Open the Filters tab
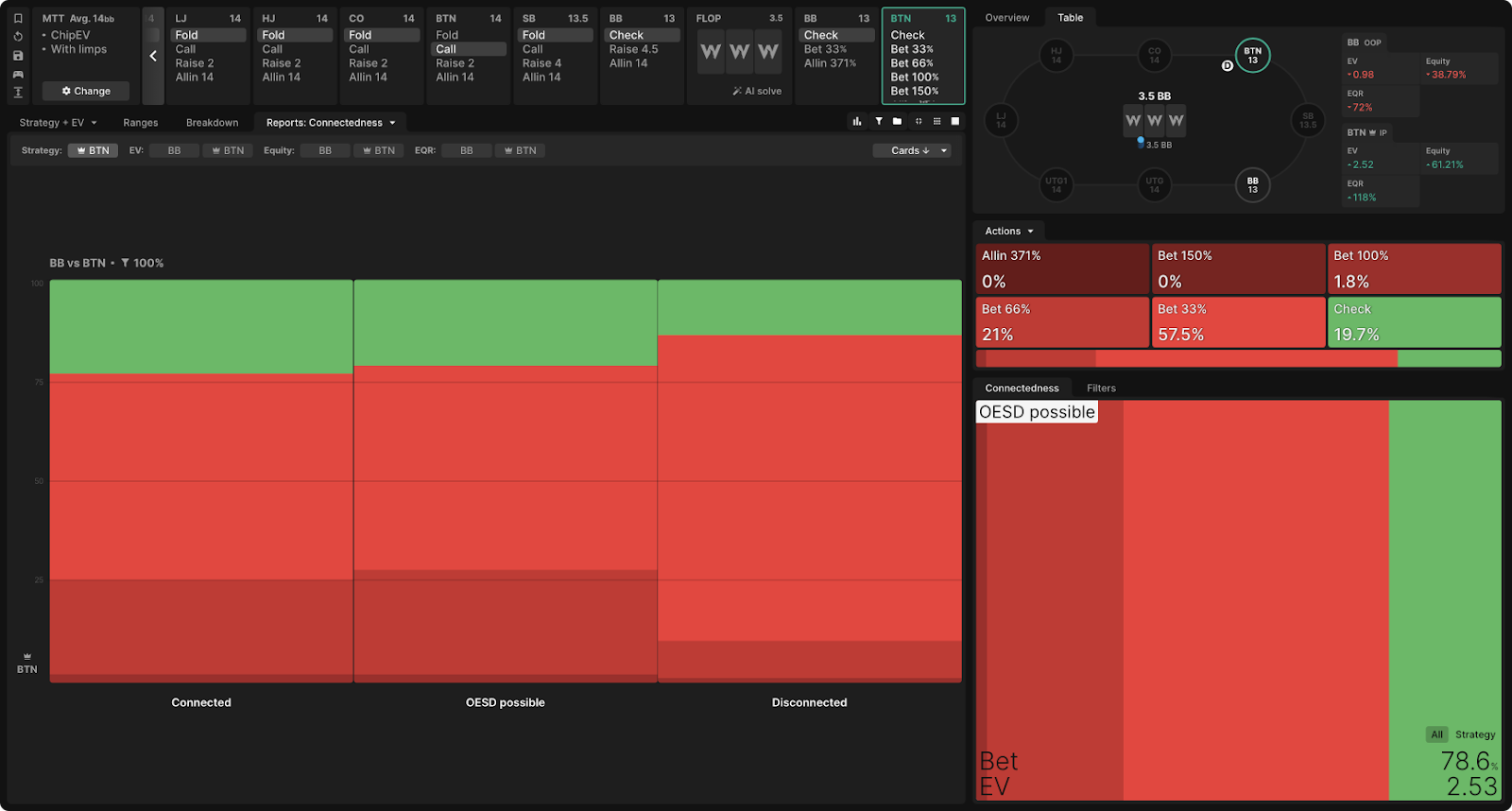The height and width of the screenshot is (811, 1512). point(1101,388)
